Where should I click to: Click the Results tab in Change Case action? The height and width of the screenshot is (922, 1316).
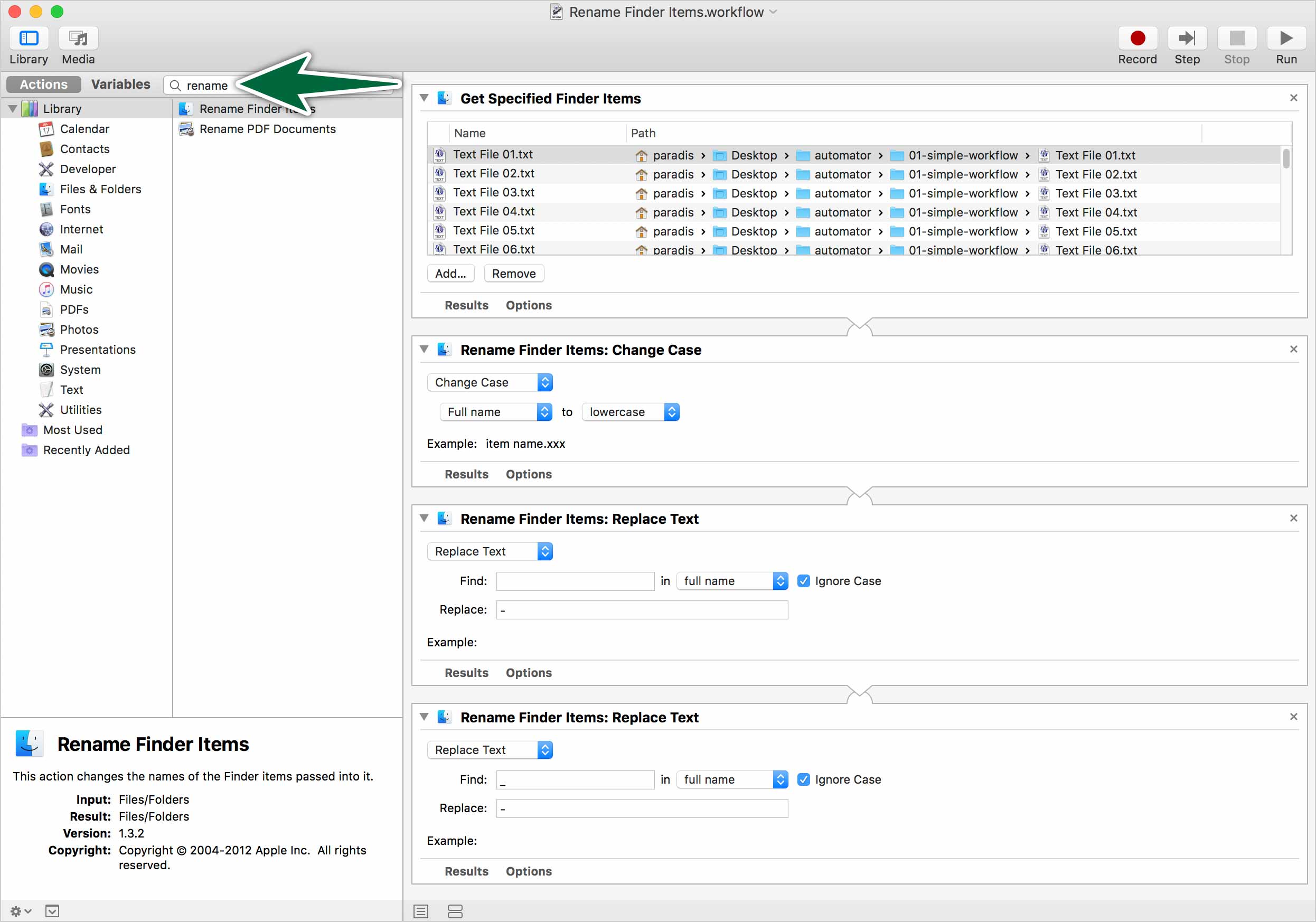467,474
